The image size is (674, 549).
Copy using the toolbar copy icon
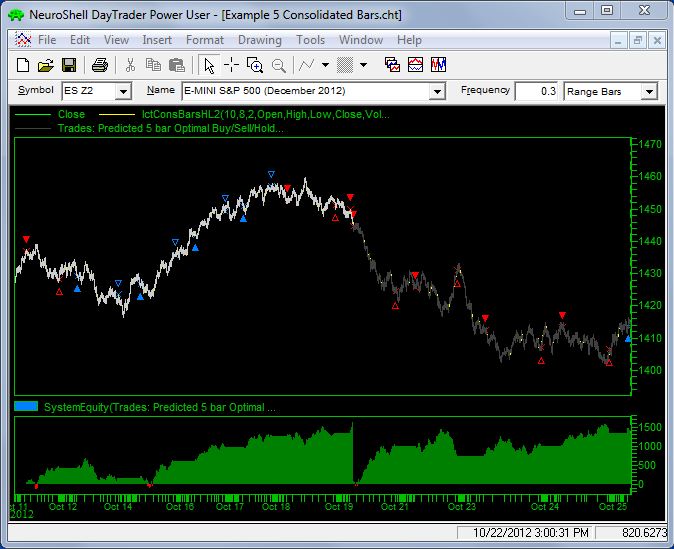(x=153, y=65)
